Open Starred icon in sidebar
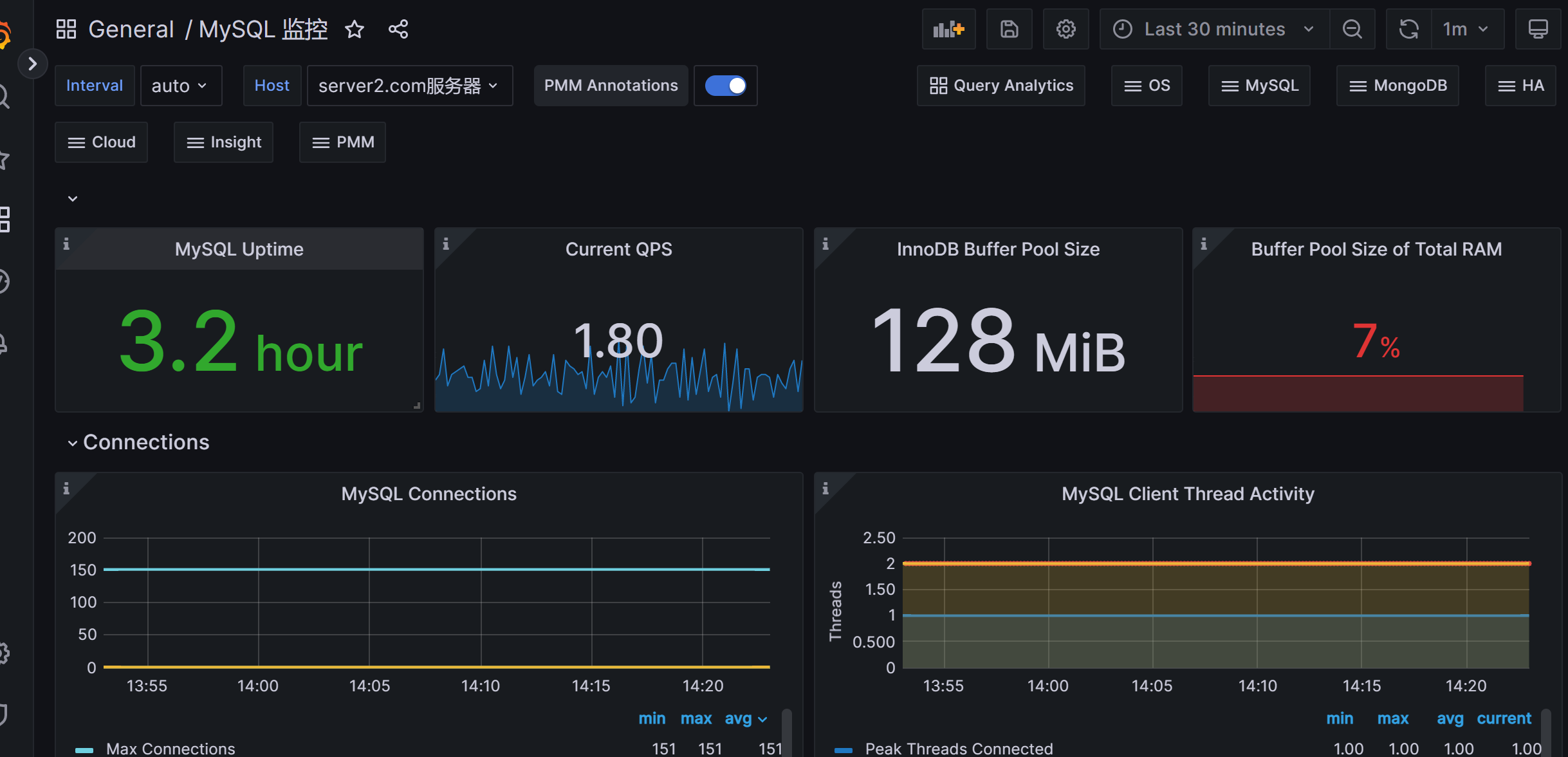Screen dimensions: 1568x757 [x=4, y=159]
